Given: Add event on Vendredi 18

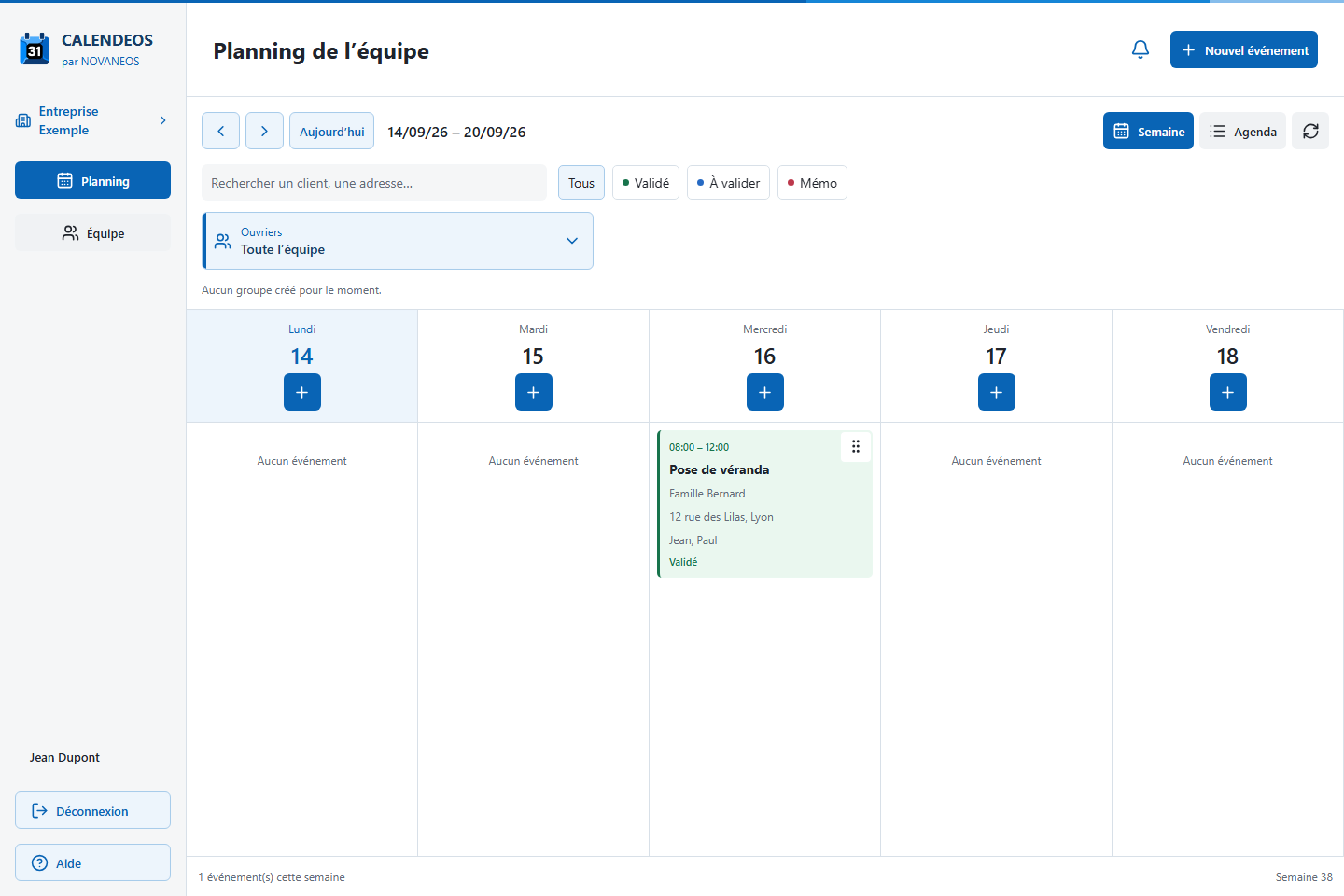Looking at the screenshot, I should click(1227, 392).
